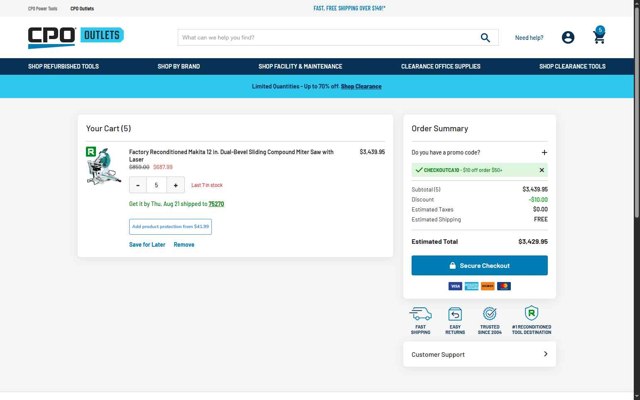Click the Visa card icon
This screenshot has height=400, width=640.
(x=455, y=286)
